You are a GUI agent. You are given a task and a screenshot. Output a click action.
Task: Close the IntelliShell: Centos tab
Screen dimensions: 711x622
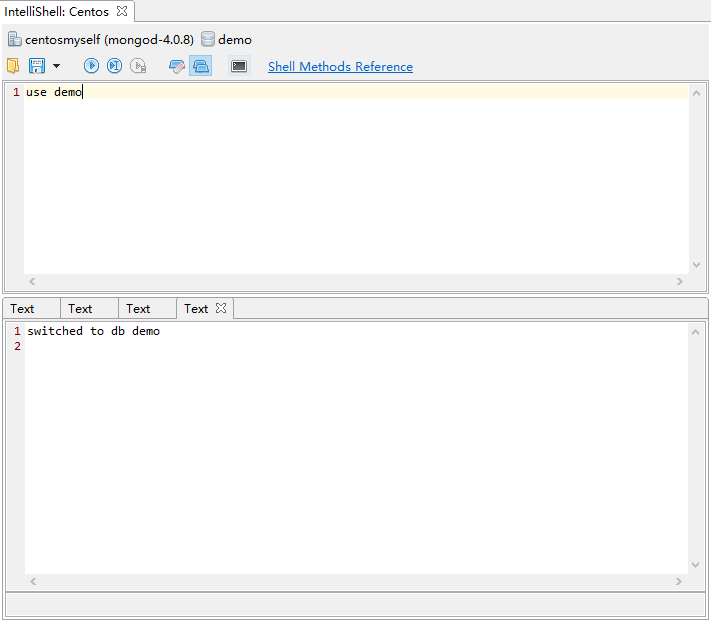click(122, 11)
